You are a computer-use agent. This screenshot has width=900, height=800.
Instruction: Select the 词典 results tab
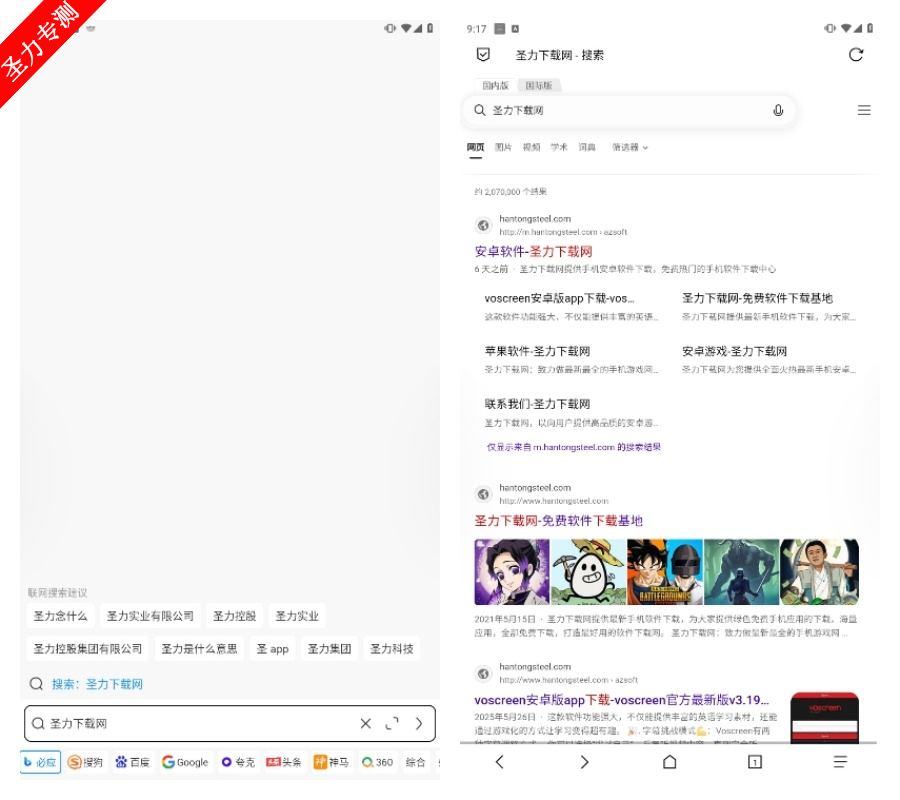tap(587, 147)
